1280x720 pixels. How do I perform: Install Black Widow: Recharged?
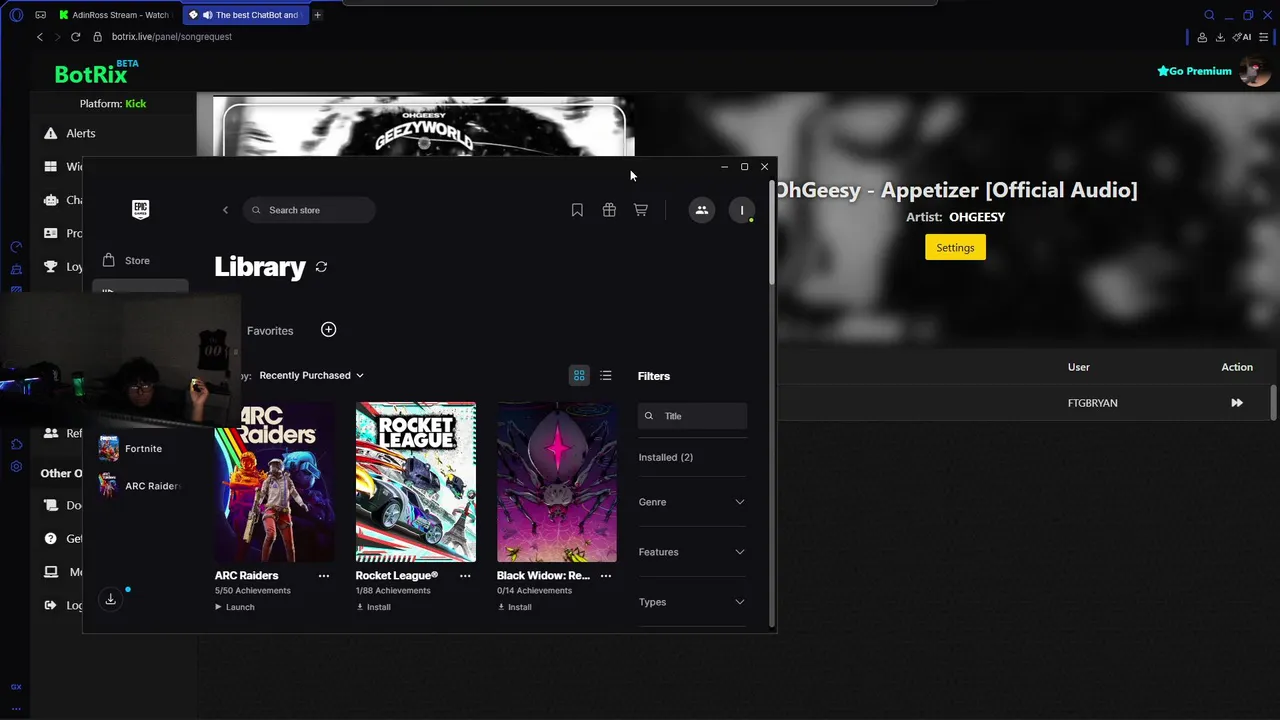click(x=514, y=607)
